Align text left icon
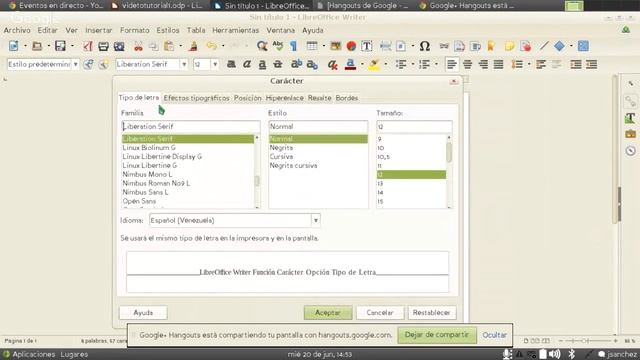Screen dimensions: 640x360 tap(451, 64)
